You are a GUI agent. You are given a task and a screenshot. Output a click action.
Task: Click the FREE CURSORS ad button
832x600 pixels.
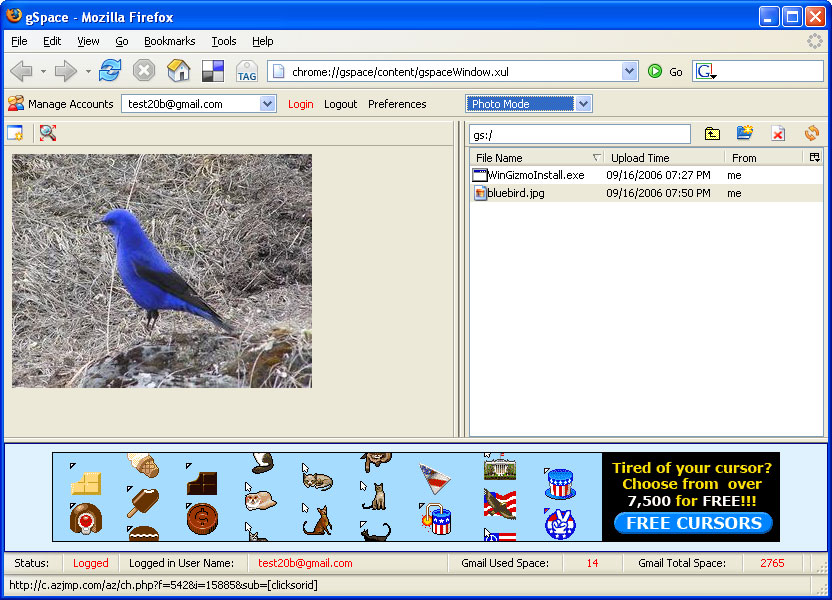click(x=693, y=523)
